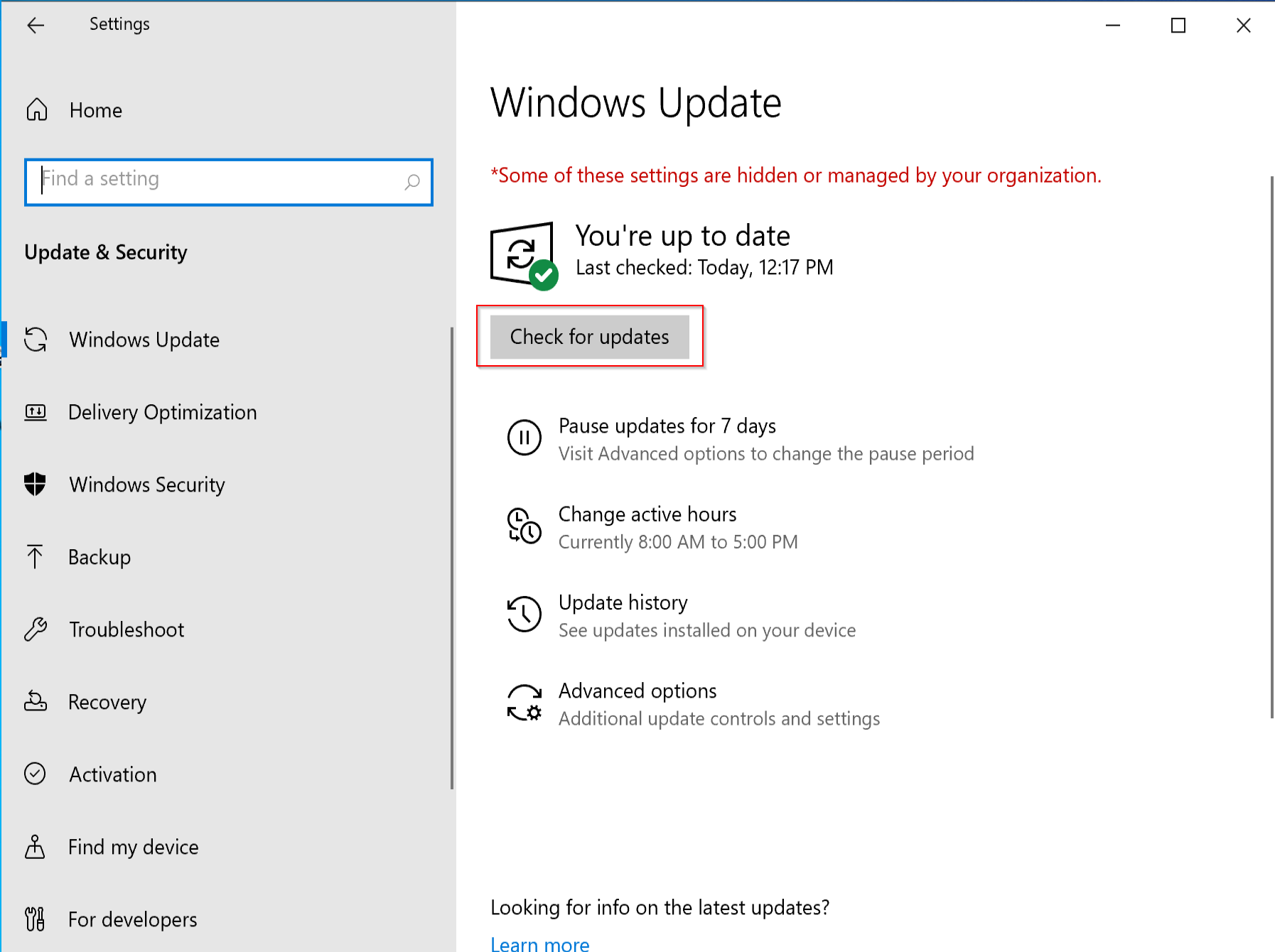Minimize the Settings window
This screenshot has height=952, width=1275.
point(1113,26)
